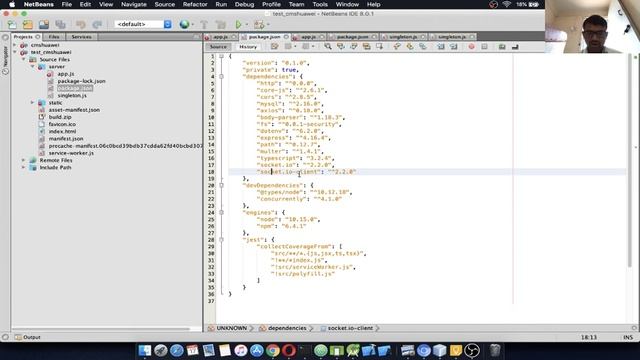
Task: Open the Navigate menu
Action: (133, 4)
